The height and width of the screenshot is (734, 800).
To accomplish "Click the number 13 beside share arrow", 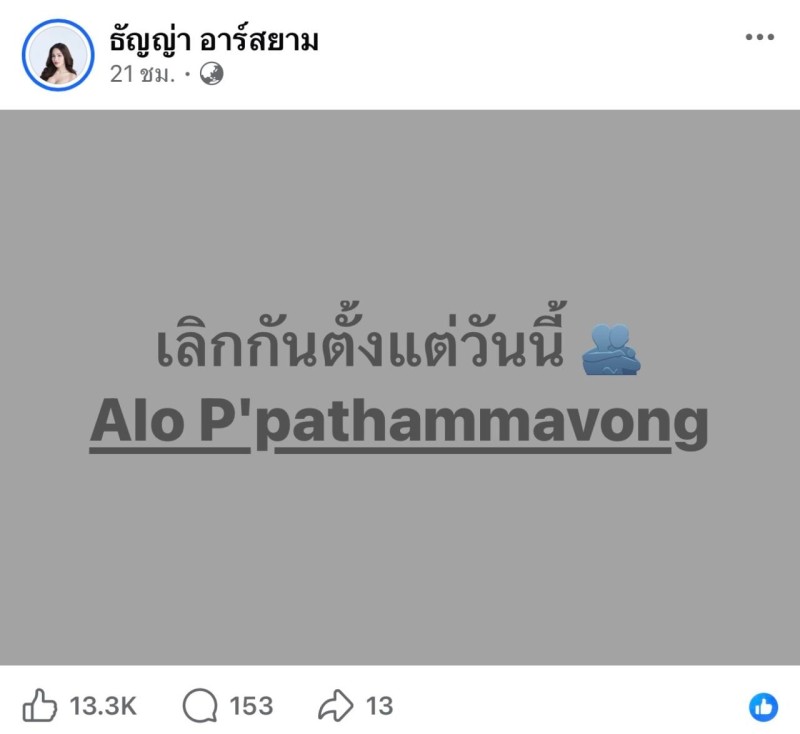I will (379, 706).
